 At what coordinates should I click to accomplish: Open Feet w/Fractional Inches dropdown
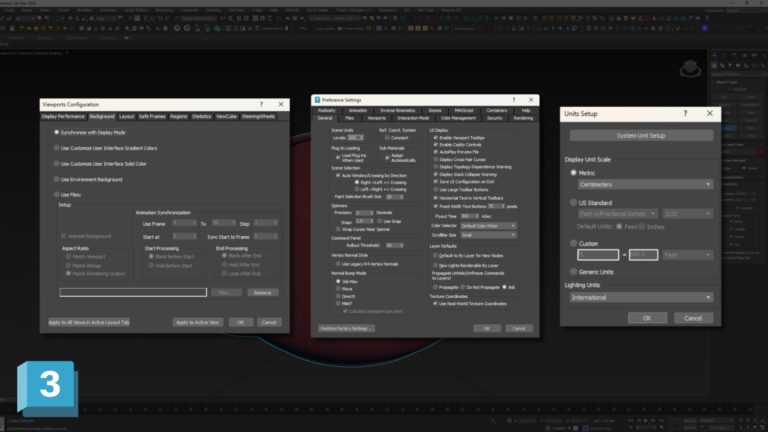point(617,214)
